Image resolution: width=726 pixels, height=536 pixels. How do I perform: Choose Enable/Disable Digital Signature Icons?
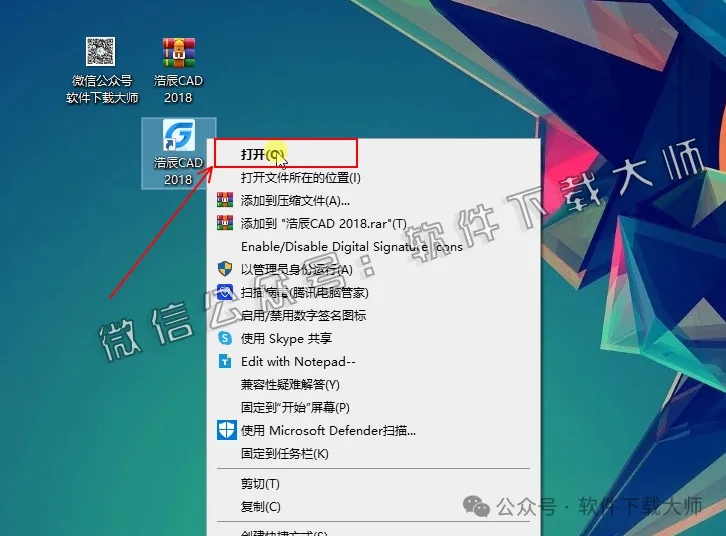click(373, 246)
